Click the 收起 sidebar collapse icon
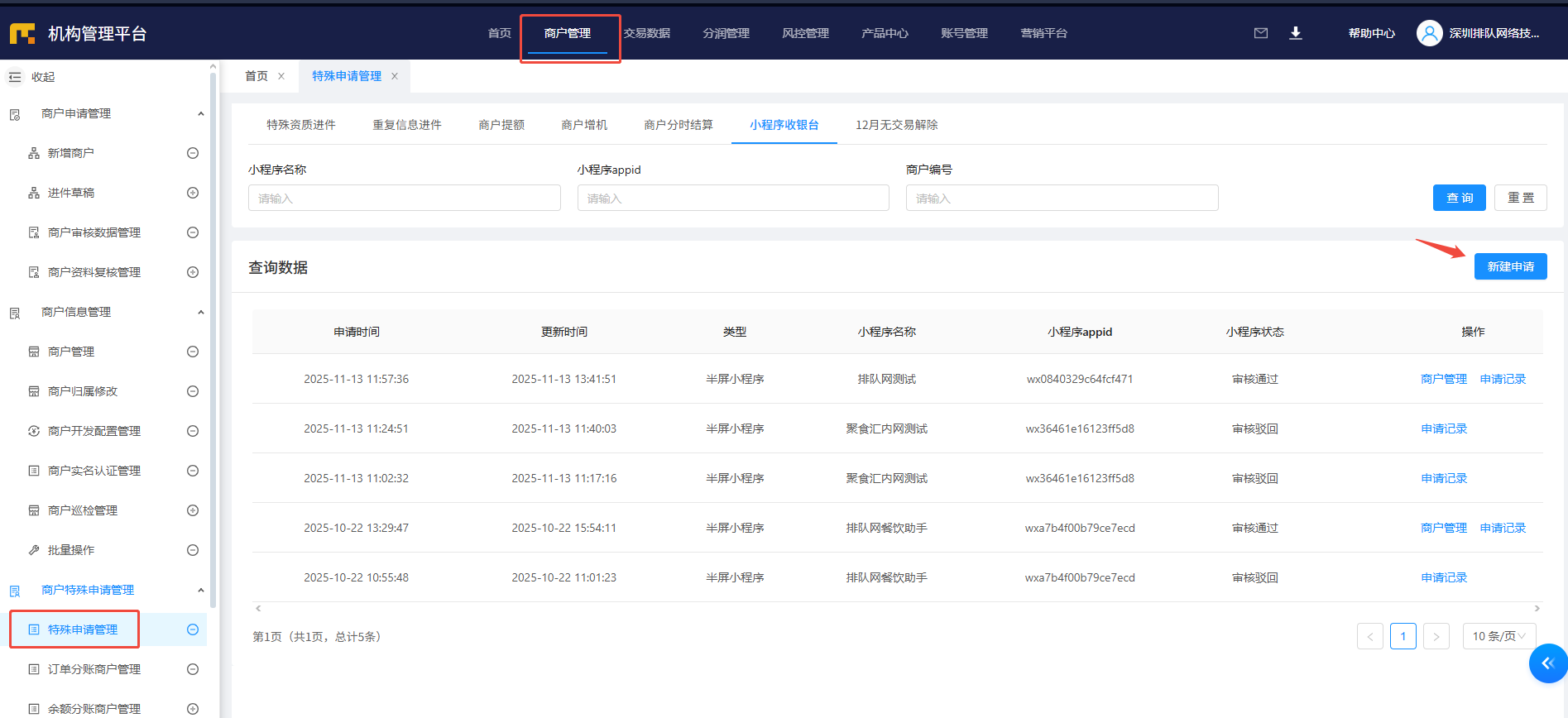 click(15, 77)
